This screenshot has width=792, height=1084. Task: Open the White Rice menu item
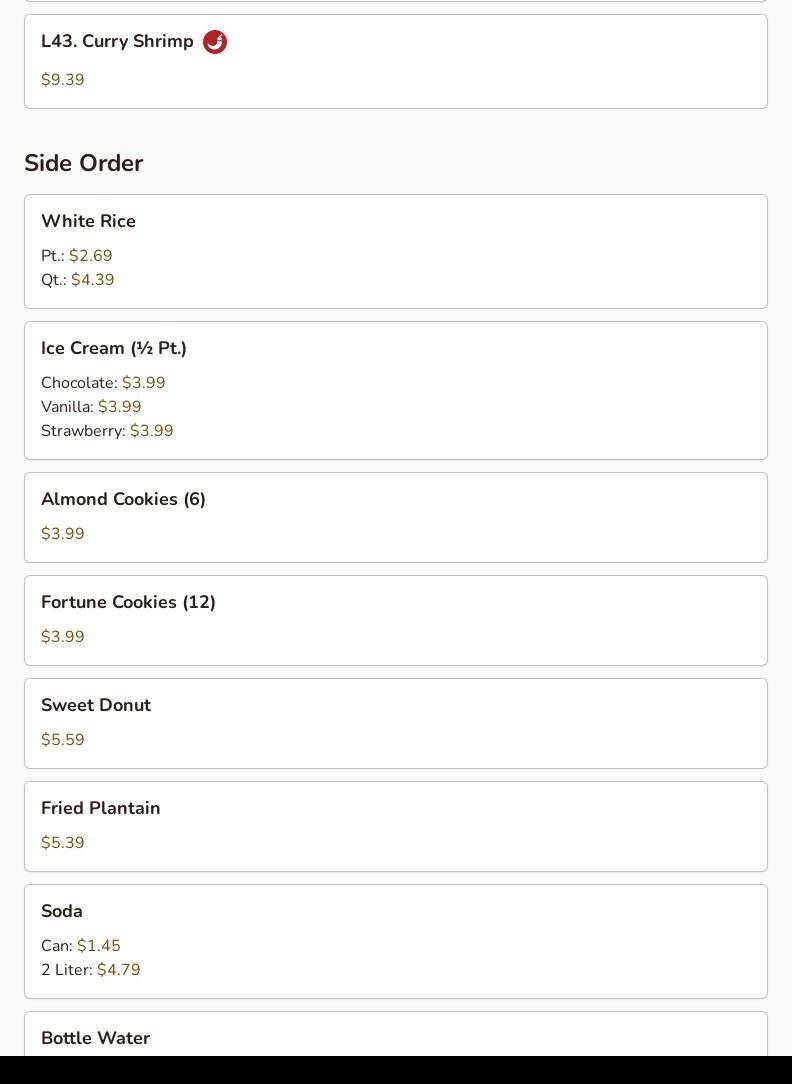pos(88,221)
